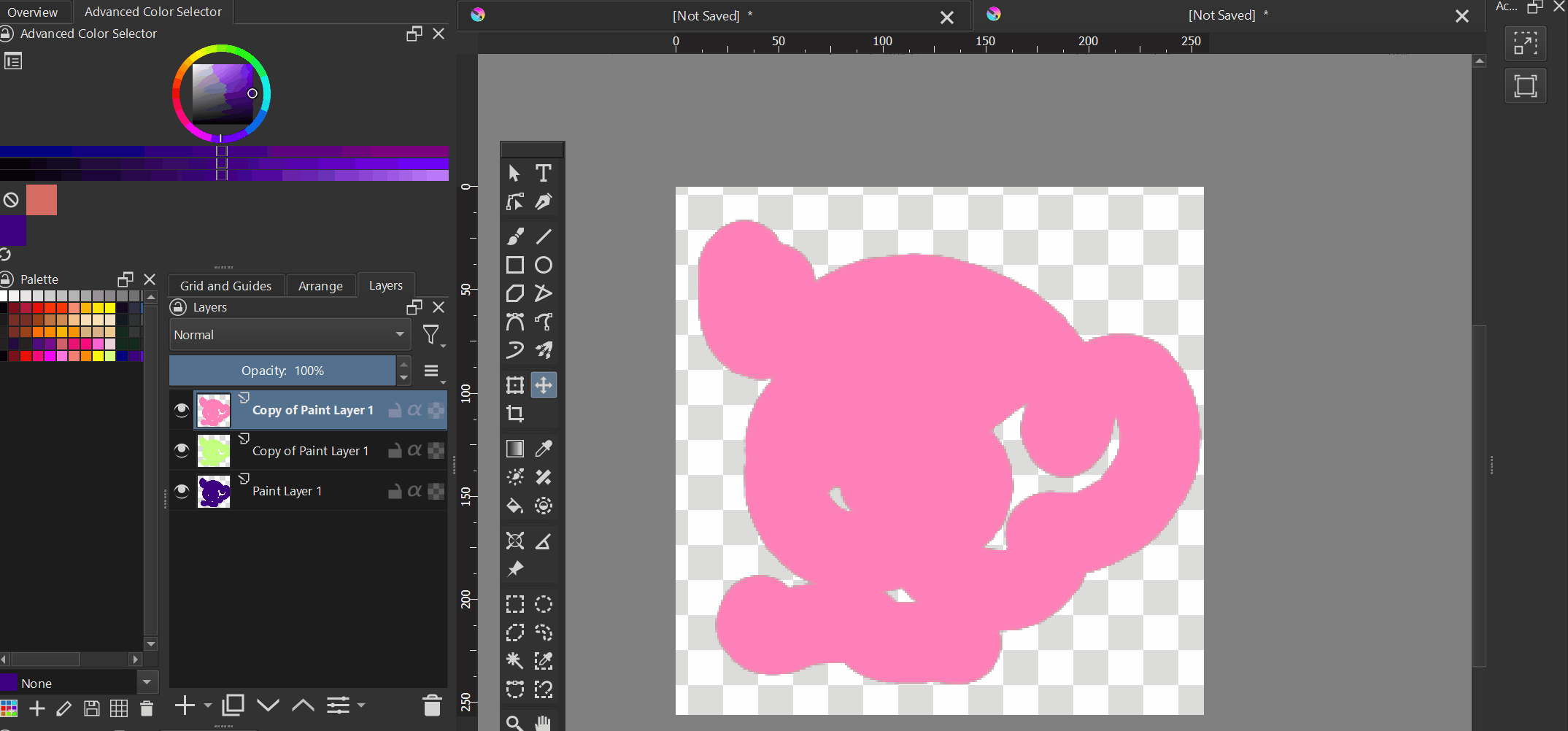Select the Bezier Curve tool
Image resolution: width=1568 pixels, height=731 pixels.
point(514,322)
